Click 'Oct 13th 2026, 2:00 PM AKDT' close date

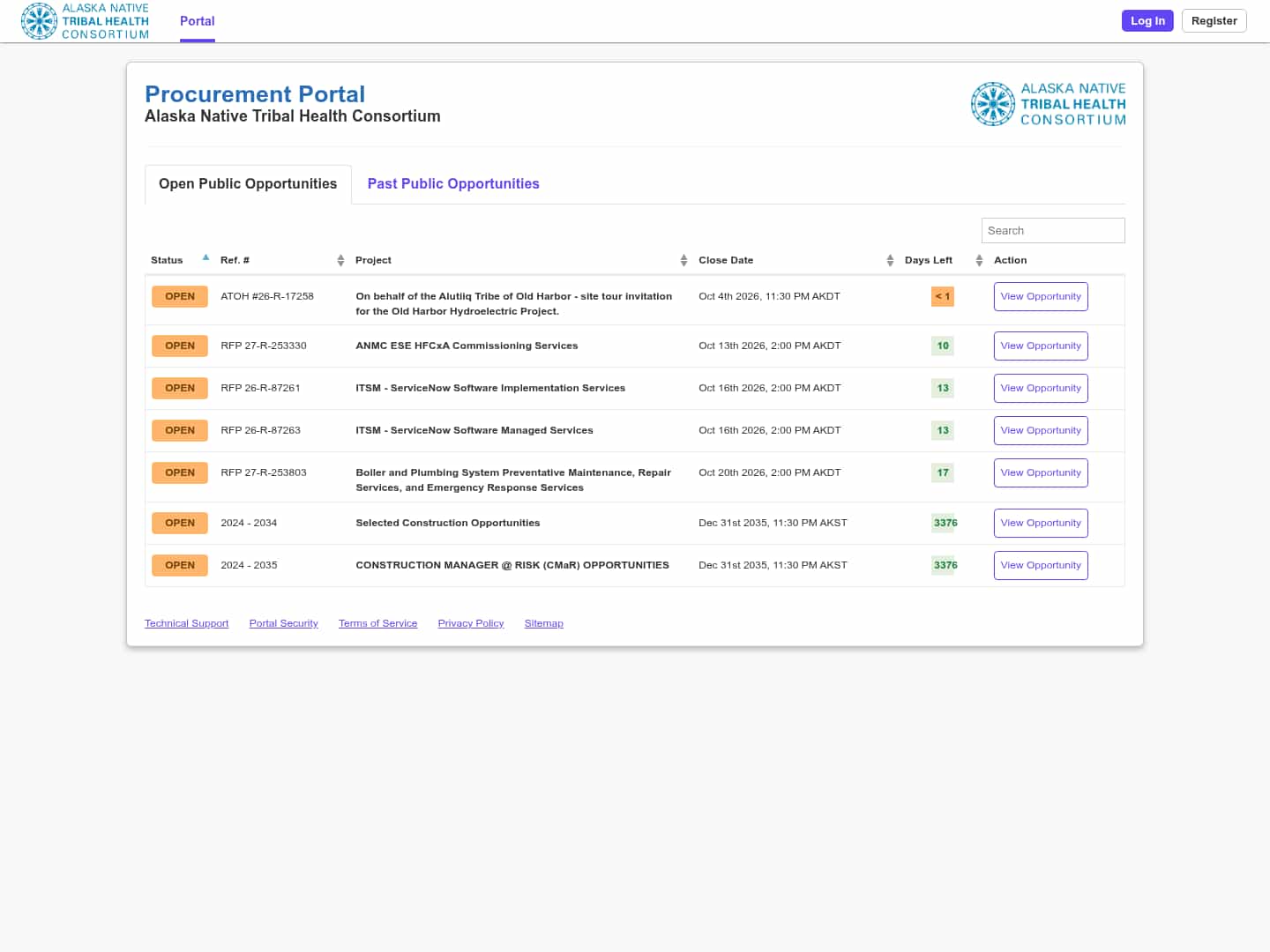coord(770,346)
